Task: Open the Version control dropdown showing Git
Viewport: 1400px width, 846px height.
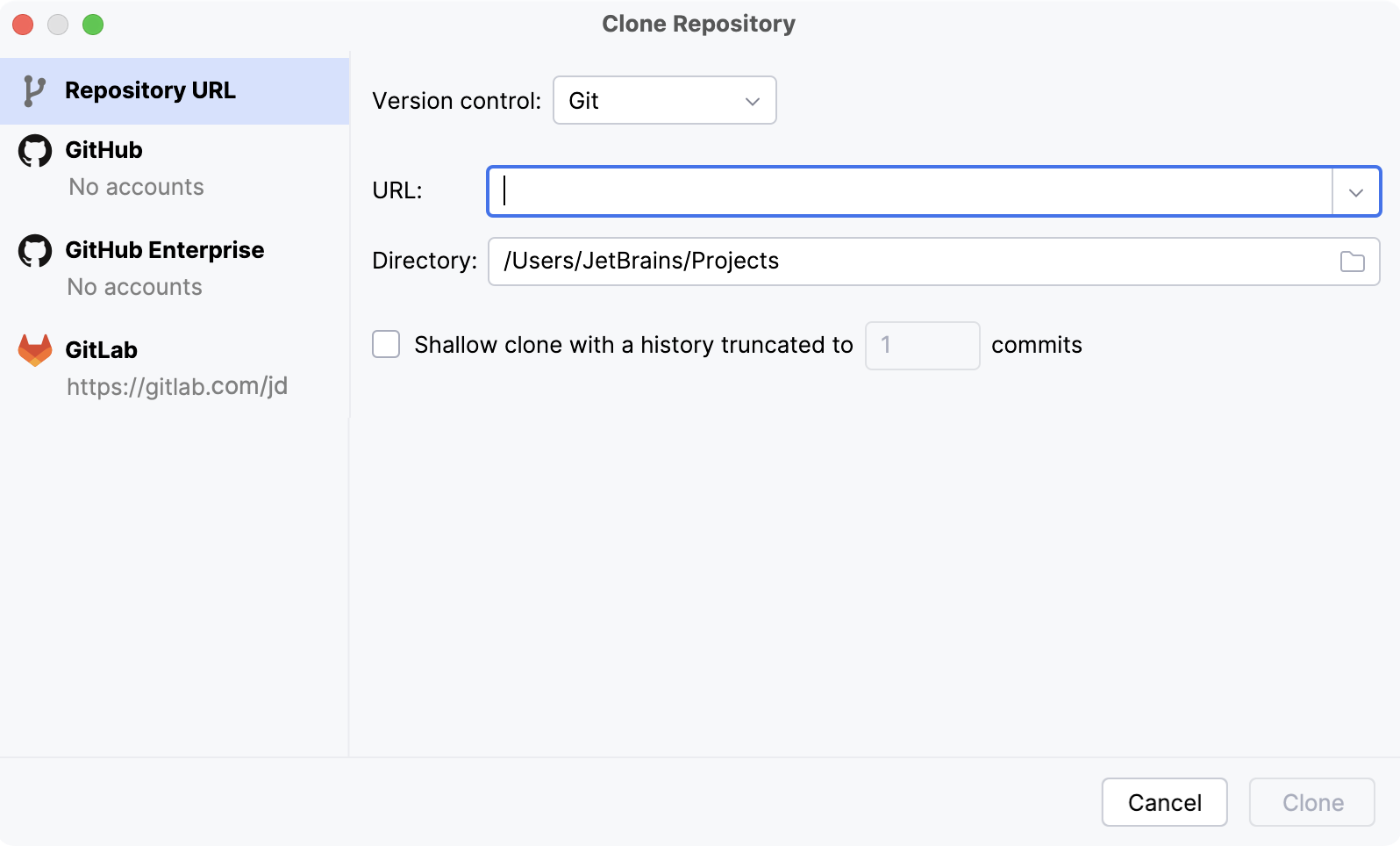Action: click(x=664, y=100)
